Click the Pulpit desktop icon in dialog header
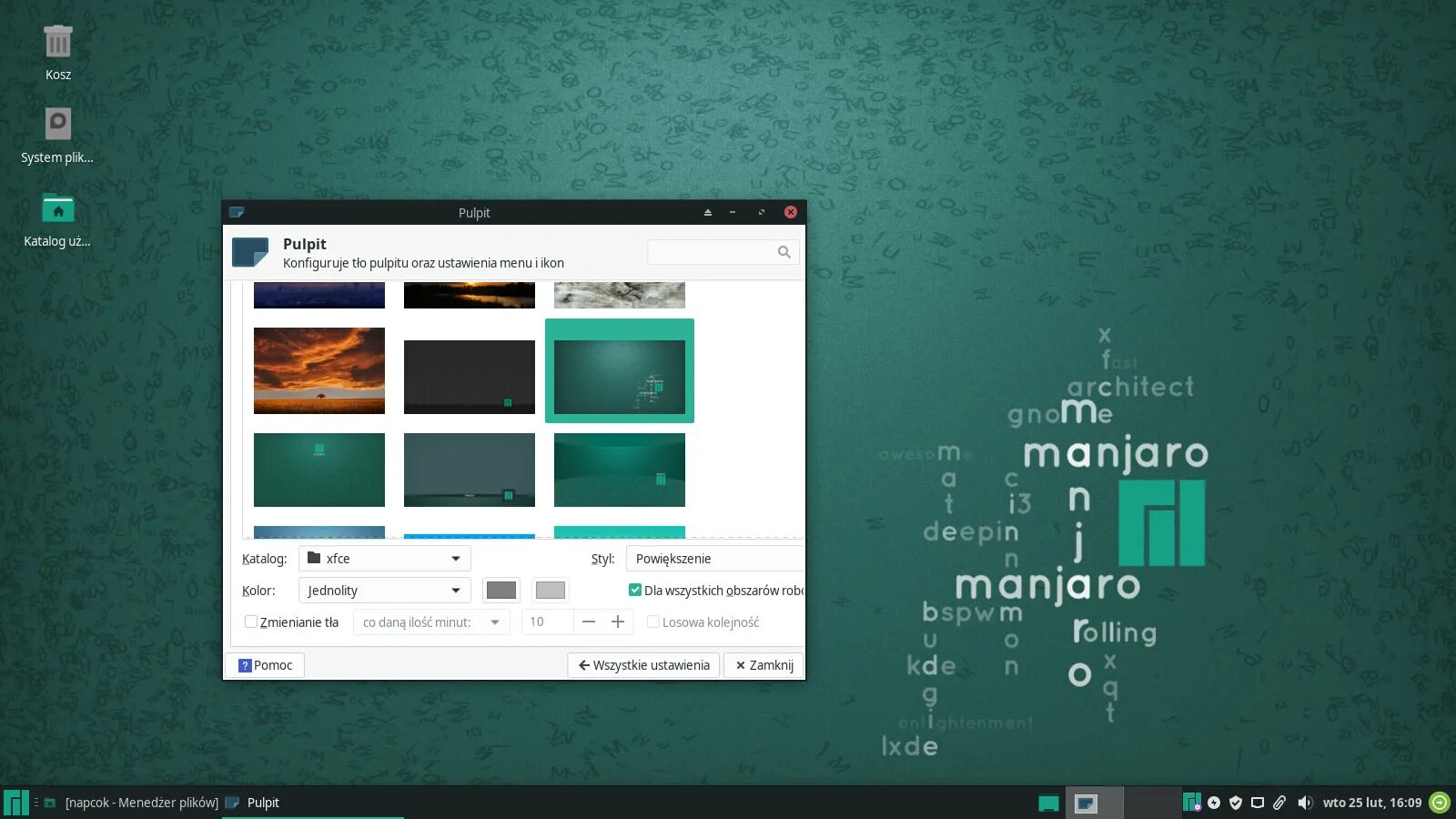 [x=250, y=252]
